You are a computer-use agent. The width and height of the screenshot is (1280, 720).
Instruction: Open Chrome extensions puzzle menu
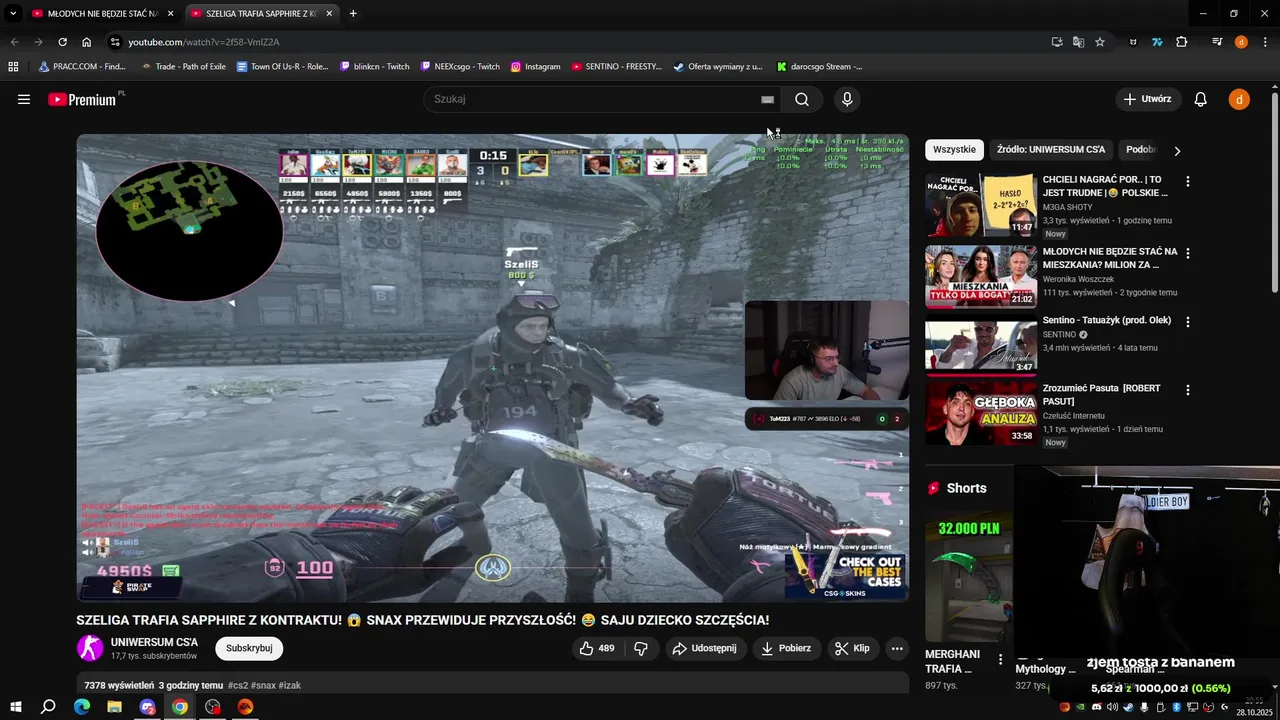tap(1181, 42)
